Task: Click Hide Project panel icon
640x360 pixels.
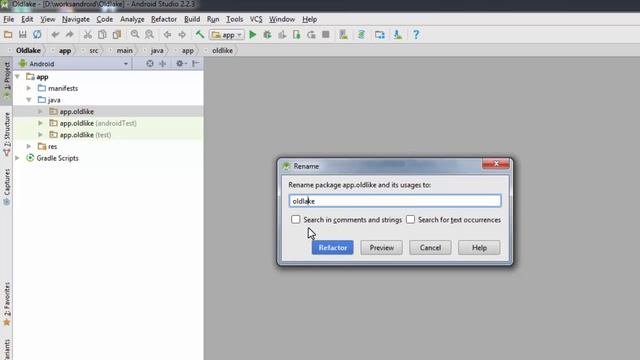Action: click(x=196, y=64)
